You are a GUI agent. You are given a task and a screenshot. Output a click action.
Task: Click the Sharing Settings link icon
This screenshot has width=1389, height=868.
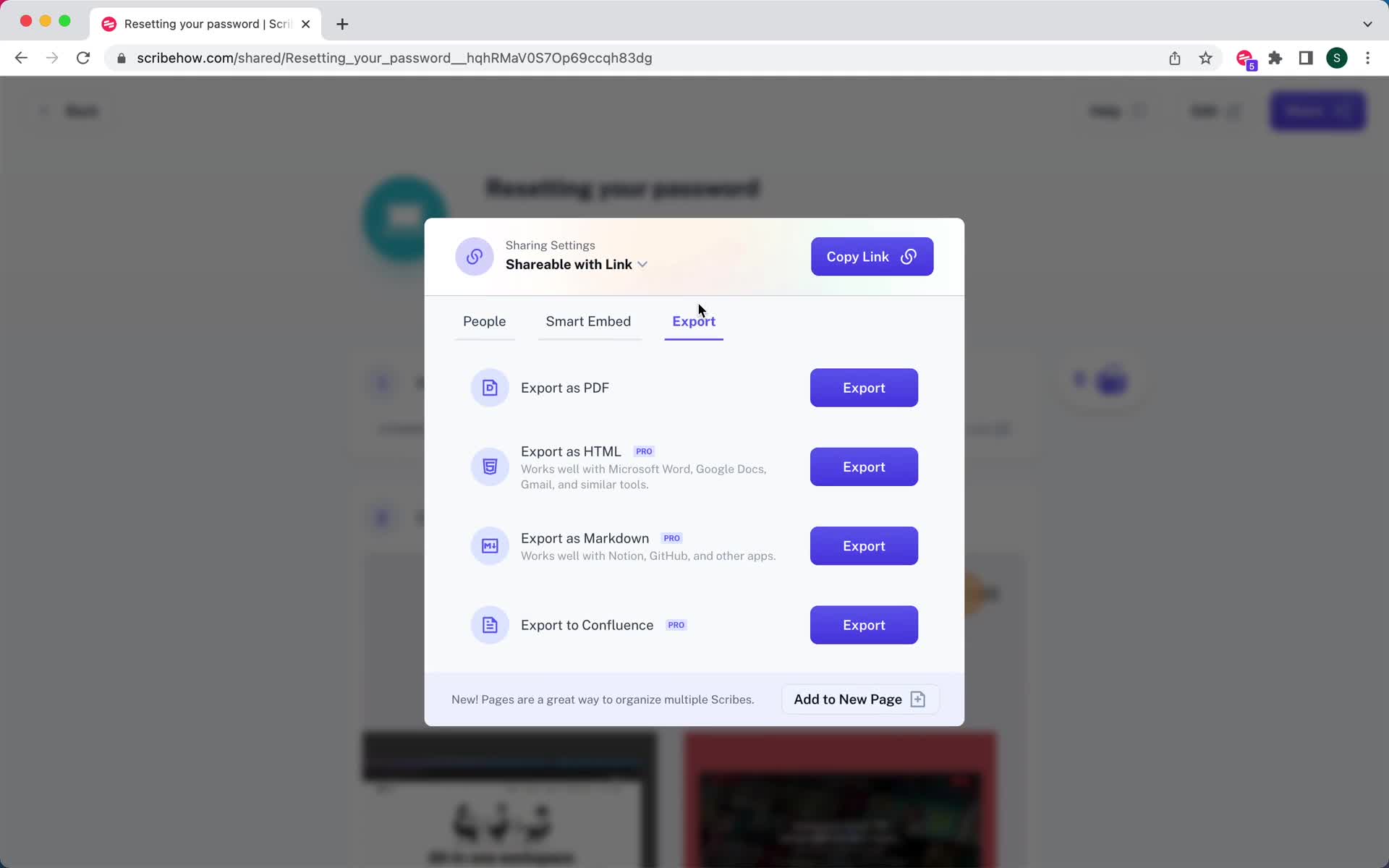[x=475, y=256]
